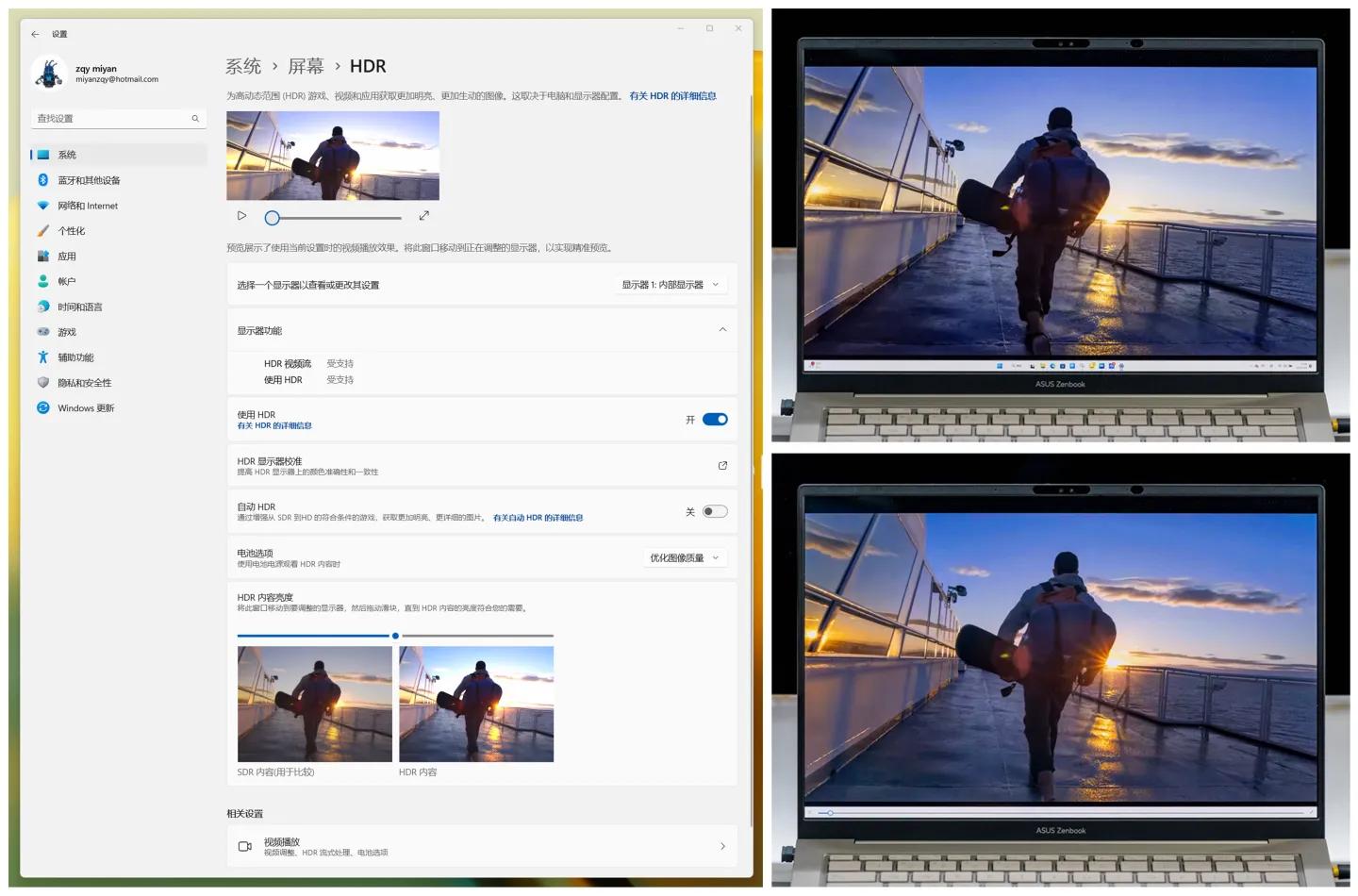Screen dimensions: 1358x896
Task: Open Accessibility settings from sidebar
Action: (77, 357)
